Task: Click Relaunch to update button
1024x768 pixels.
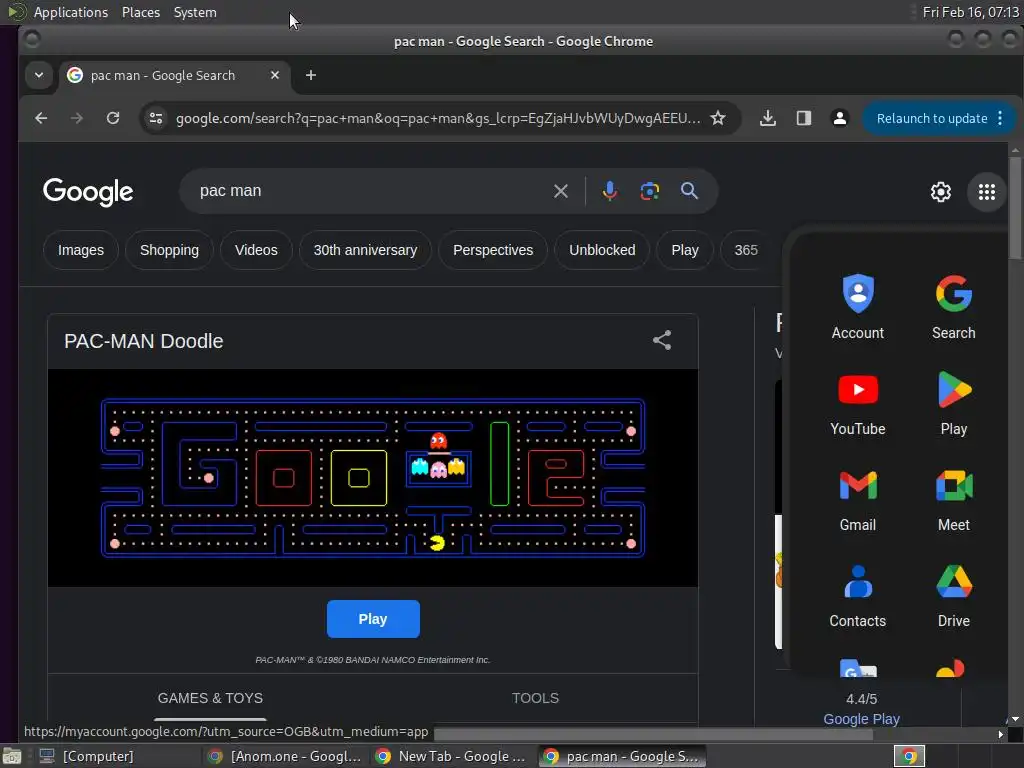Action: click(x=932, y=118)
